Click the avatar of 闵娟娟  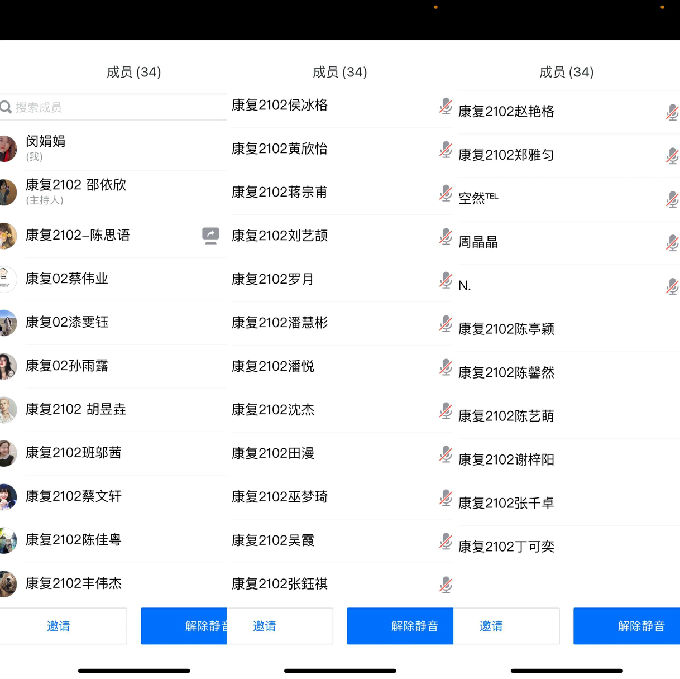pyautogui.click(x=7, y=148)
